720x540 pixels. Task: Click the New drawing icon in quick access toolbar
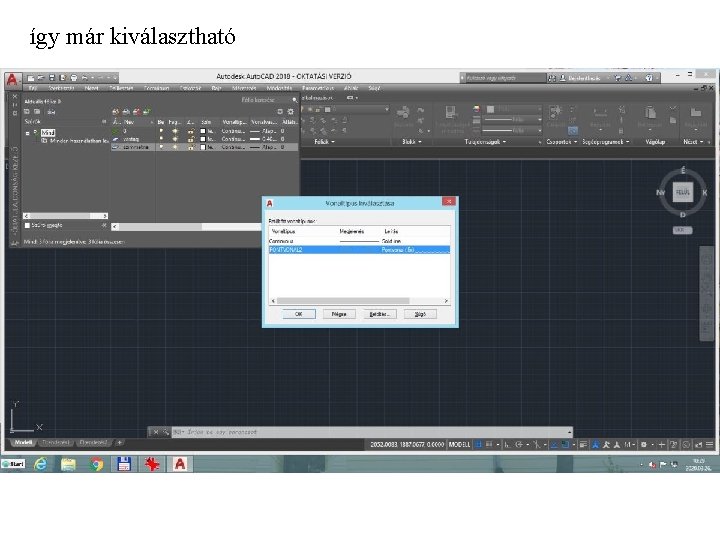31,78
